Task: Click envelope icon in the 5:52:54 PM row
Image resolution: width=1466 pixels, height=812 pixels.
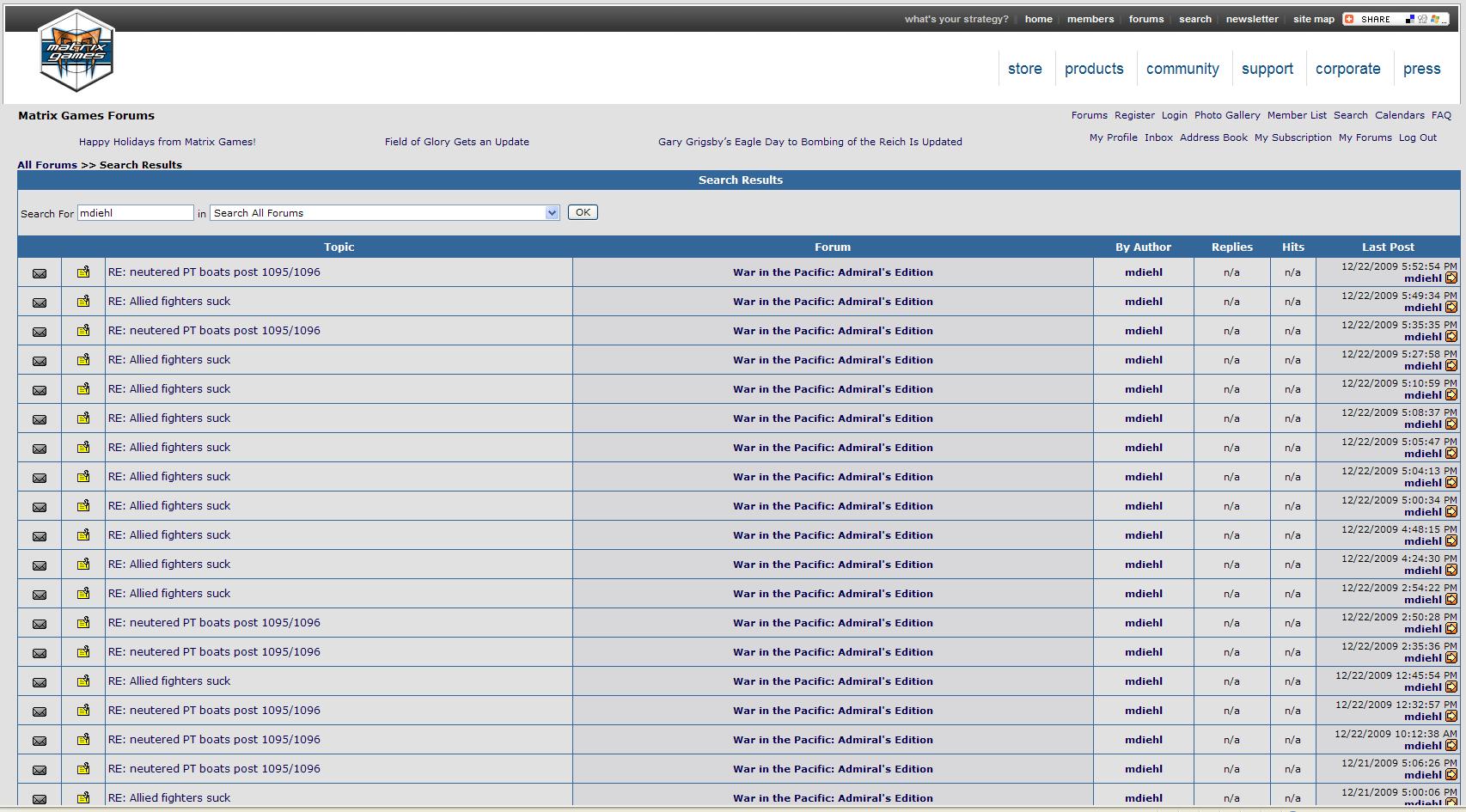Action: coord(40,273)
